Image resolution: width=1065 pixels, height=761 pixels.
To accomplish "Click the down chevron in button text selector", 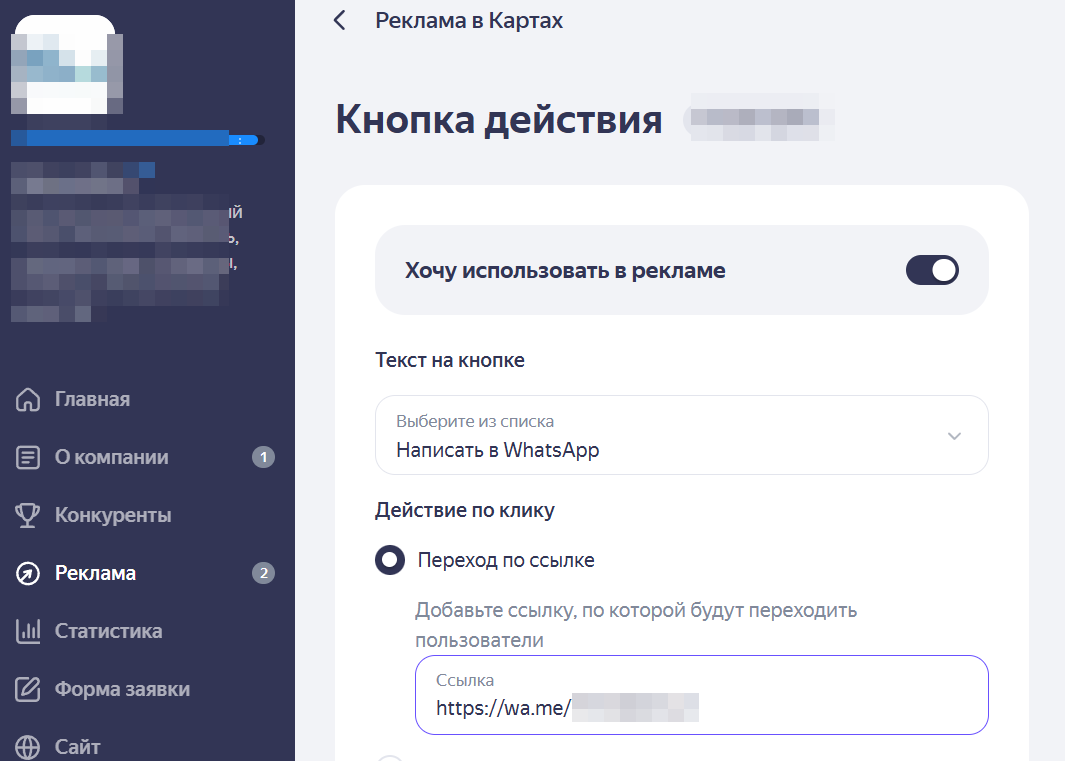I will pos(954,436).
